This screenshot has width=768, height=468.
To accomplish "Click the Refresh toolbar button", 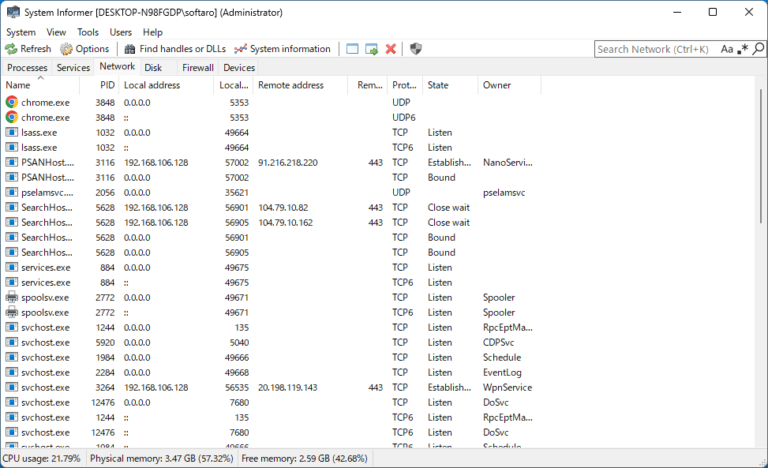I will click(x=28, y=49).
